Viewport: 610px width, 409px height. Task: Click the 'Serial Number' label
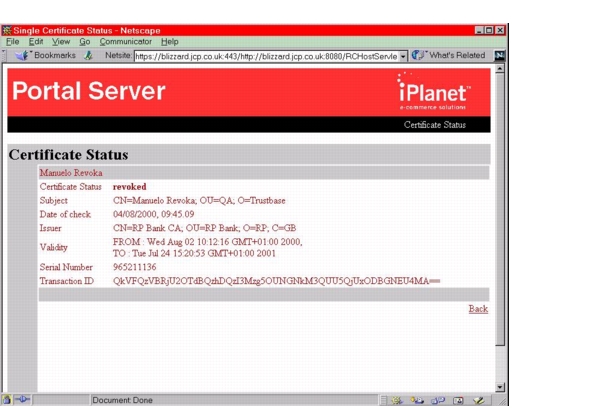coord(66,267)
